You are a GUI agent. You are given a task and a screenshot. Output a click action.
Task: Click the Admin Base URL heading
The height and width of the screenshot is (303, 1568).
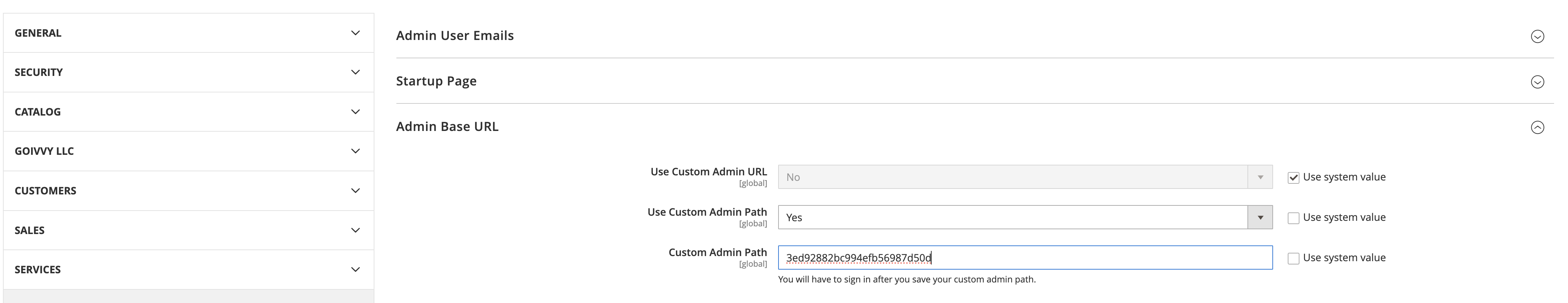click(447, 126)
